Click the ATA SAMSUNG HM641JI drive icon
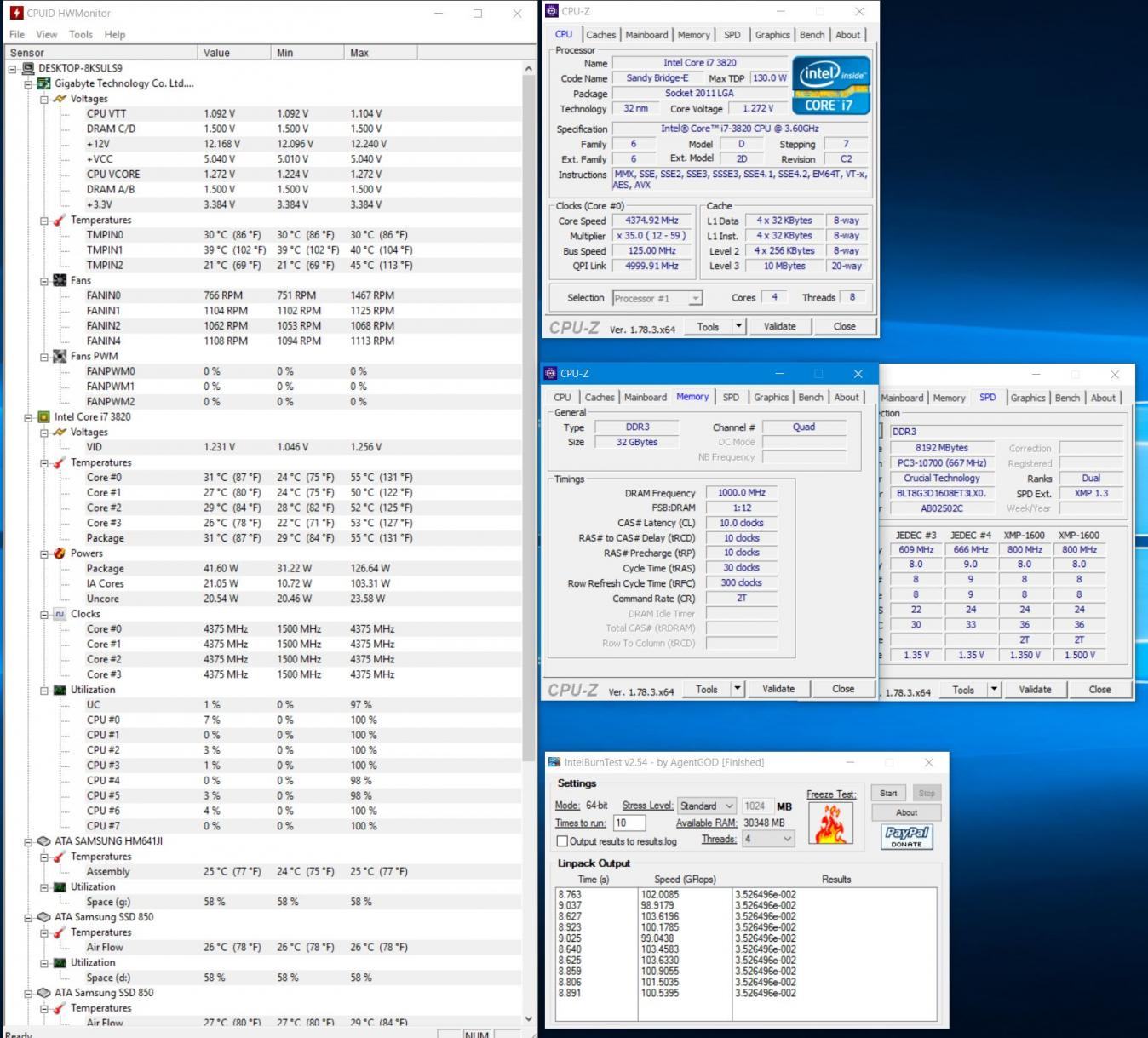This screenshot has height=1038, width=1148. (44, 840)
